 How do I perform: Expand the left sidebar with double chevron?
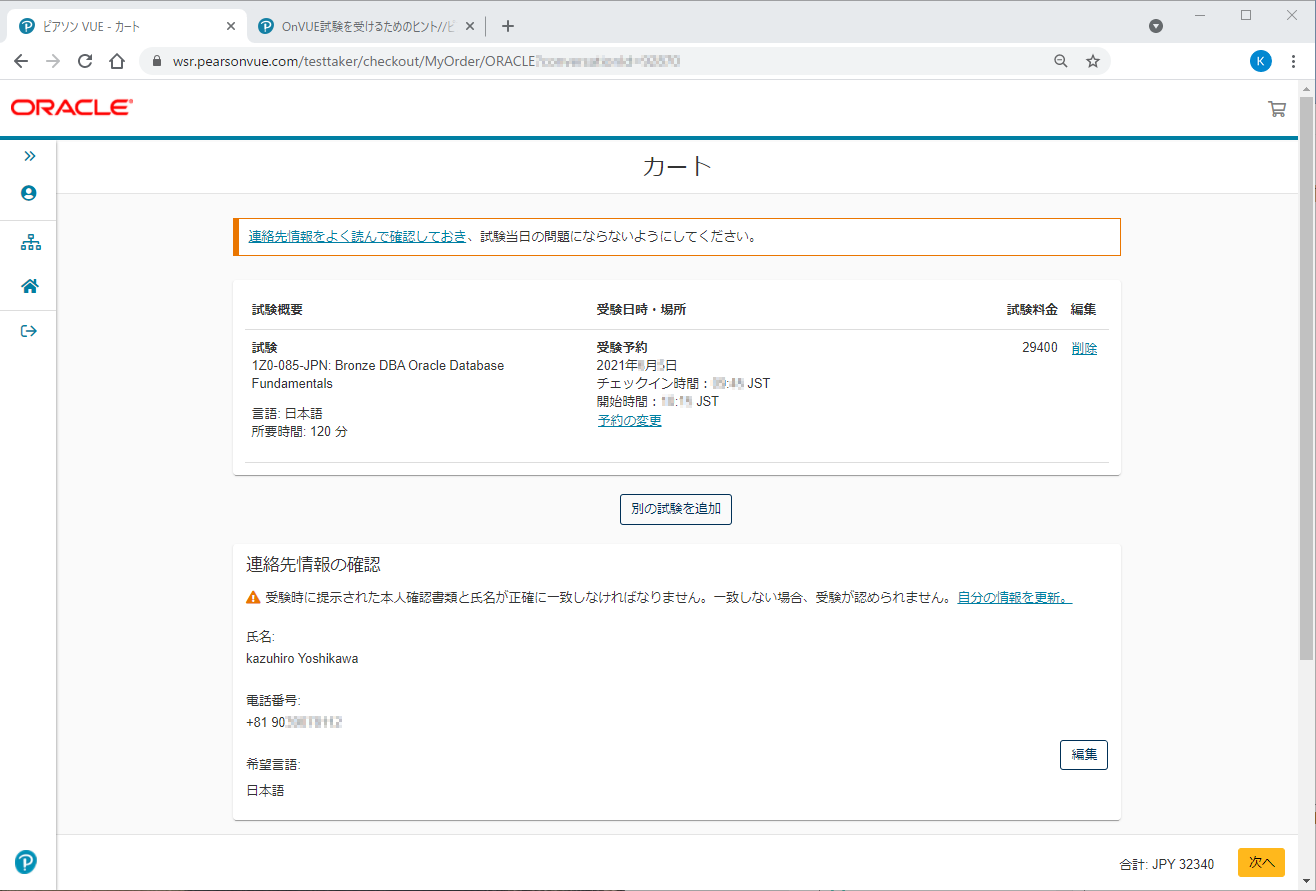pyautogui.click(x=29, y=156)
